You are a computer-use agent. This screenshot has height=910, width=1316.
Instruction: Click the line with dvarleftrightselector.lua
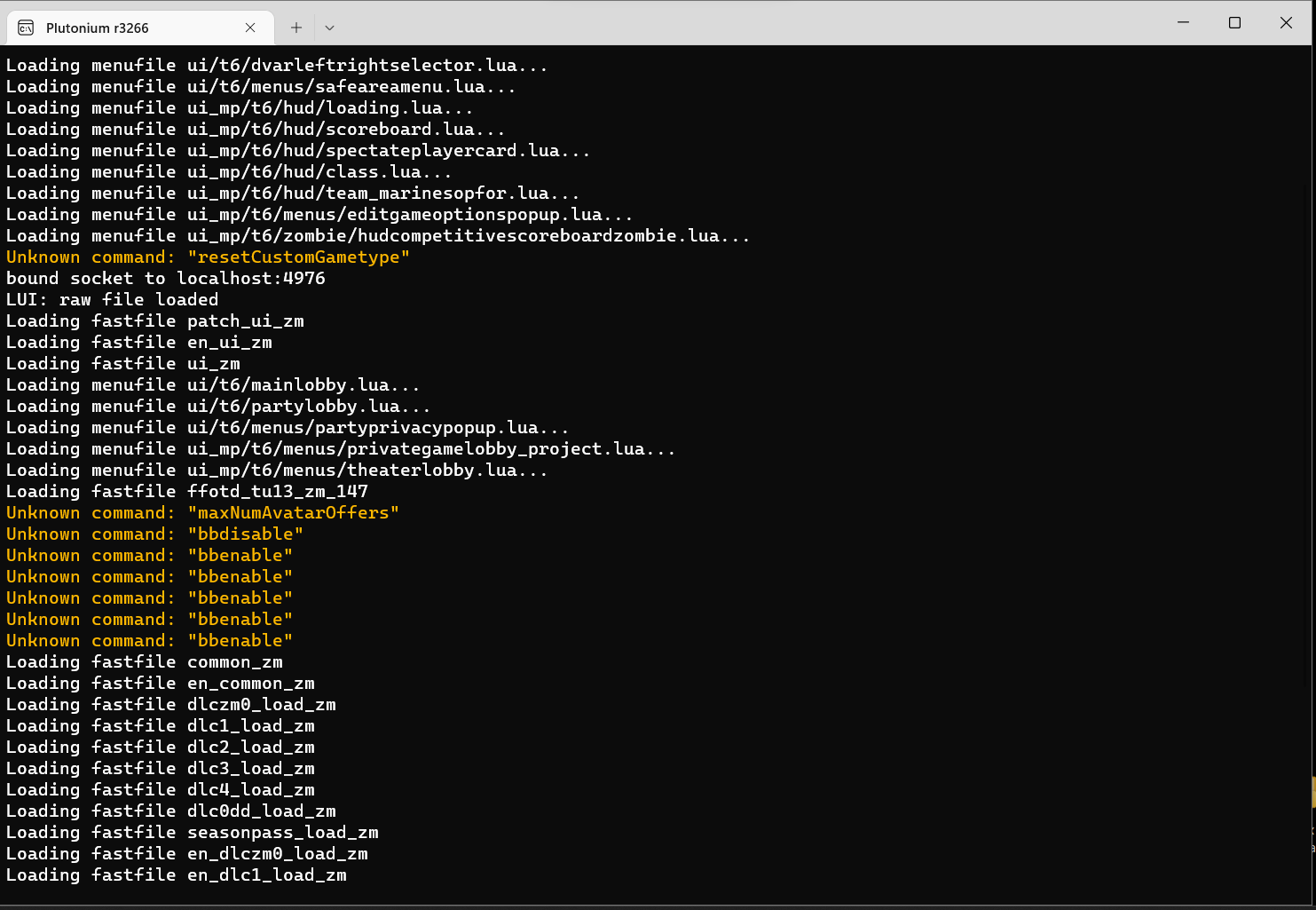pyautogui.click(x=277, y=65)
